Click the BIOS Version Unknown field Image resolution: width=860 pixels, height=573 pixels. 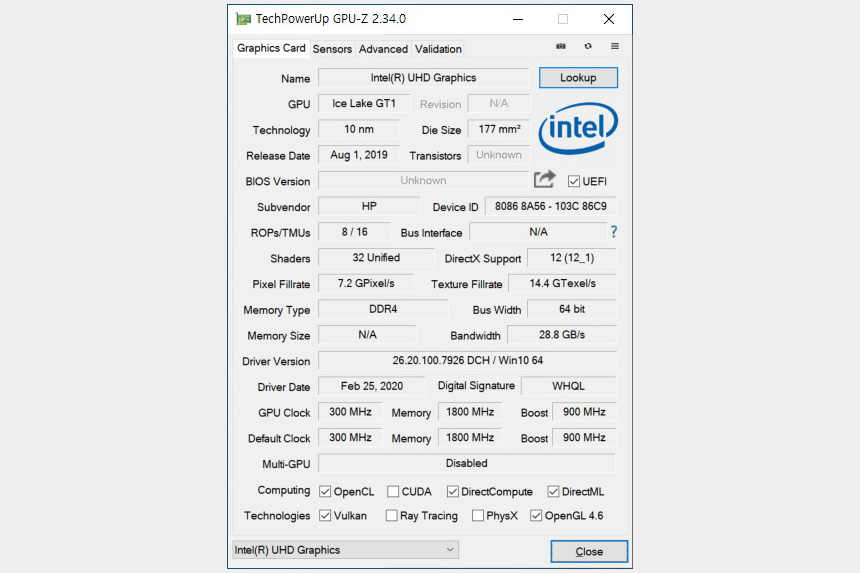pos(423,181)
